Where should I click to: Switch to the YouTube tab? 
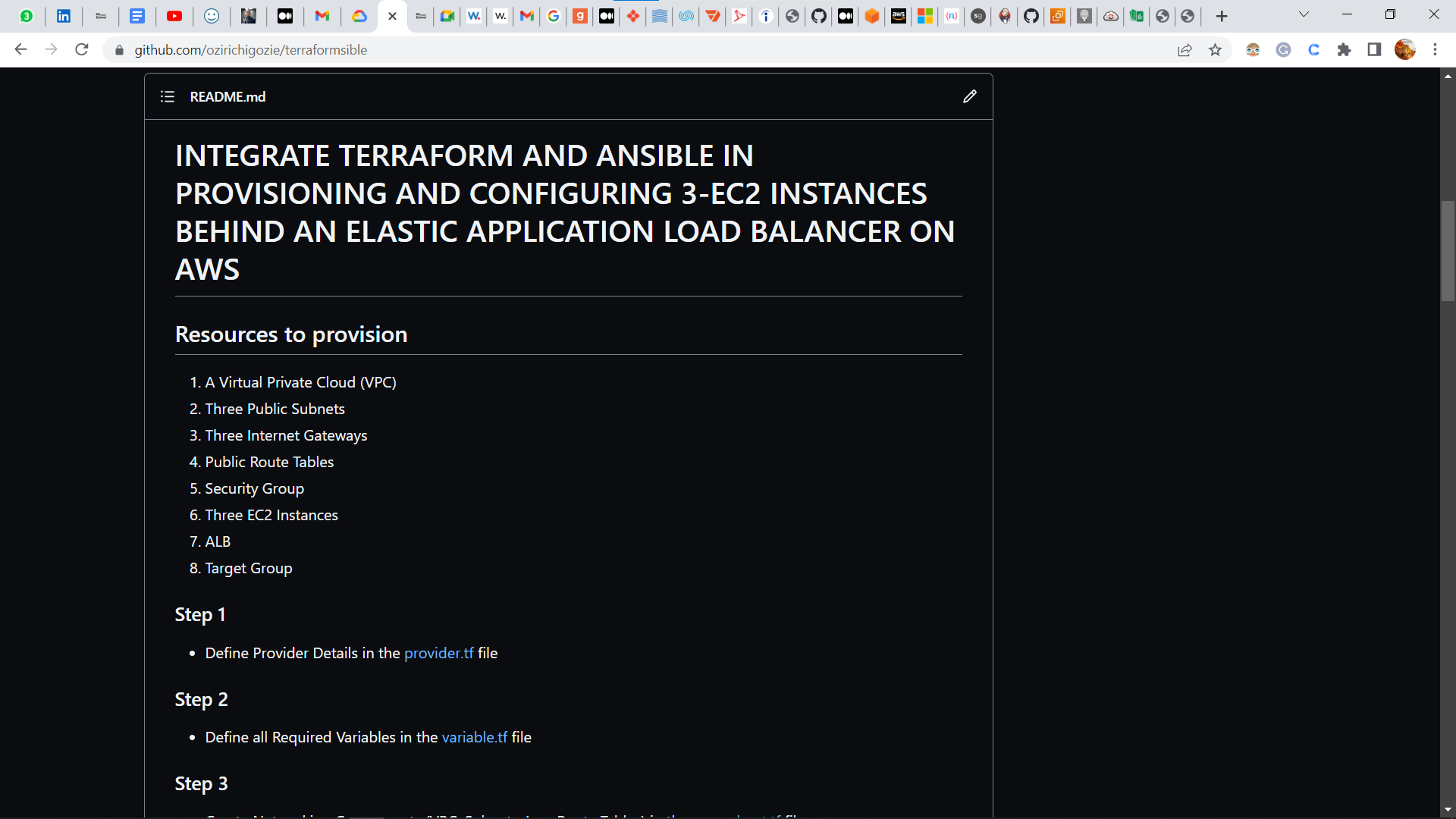pyautogui.click(x=174, y=16)
